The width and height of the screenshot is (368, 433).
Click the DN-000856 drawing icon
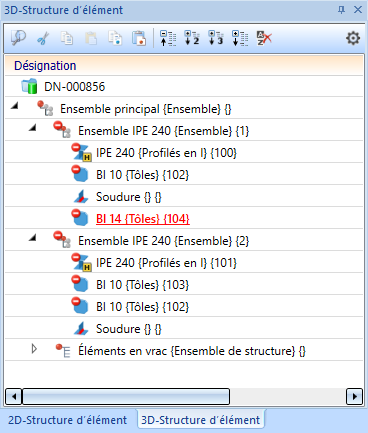(x=29, y=86)
